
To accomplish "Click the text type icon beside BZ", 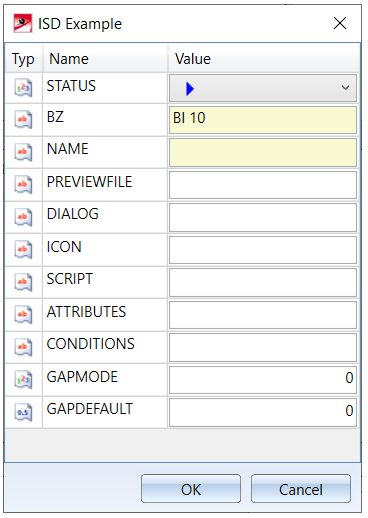I will click(23, 120).
